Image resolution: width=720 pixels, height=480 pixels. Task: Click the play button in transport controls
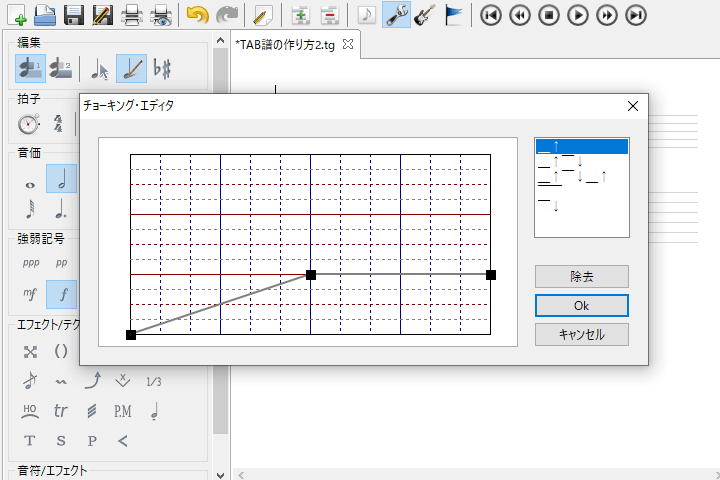(x=578, y=15)
